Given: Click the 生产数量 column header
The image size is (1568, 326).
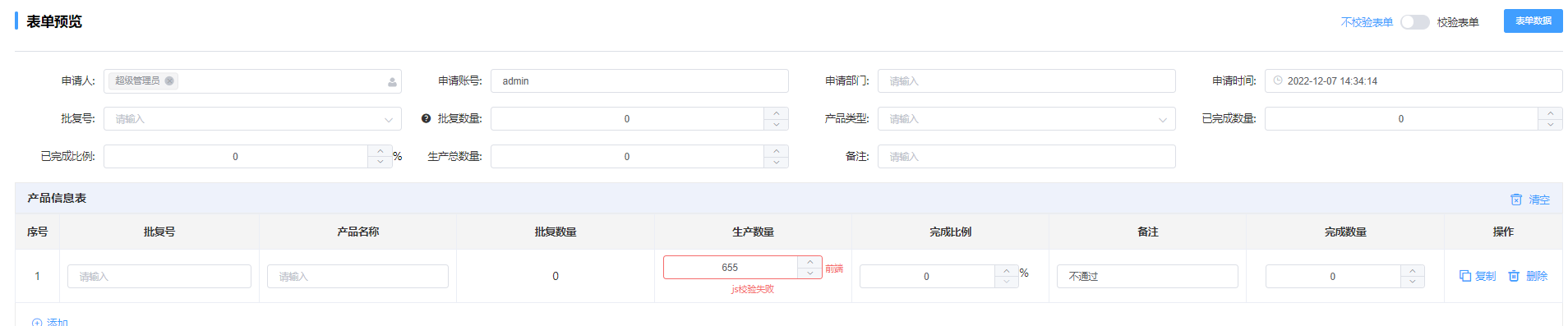Looking at the screenshot, I should [x=753, y=232].
